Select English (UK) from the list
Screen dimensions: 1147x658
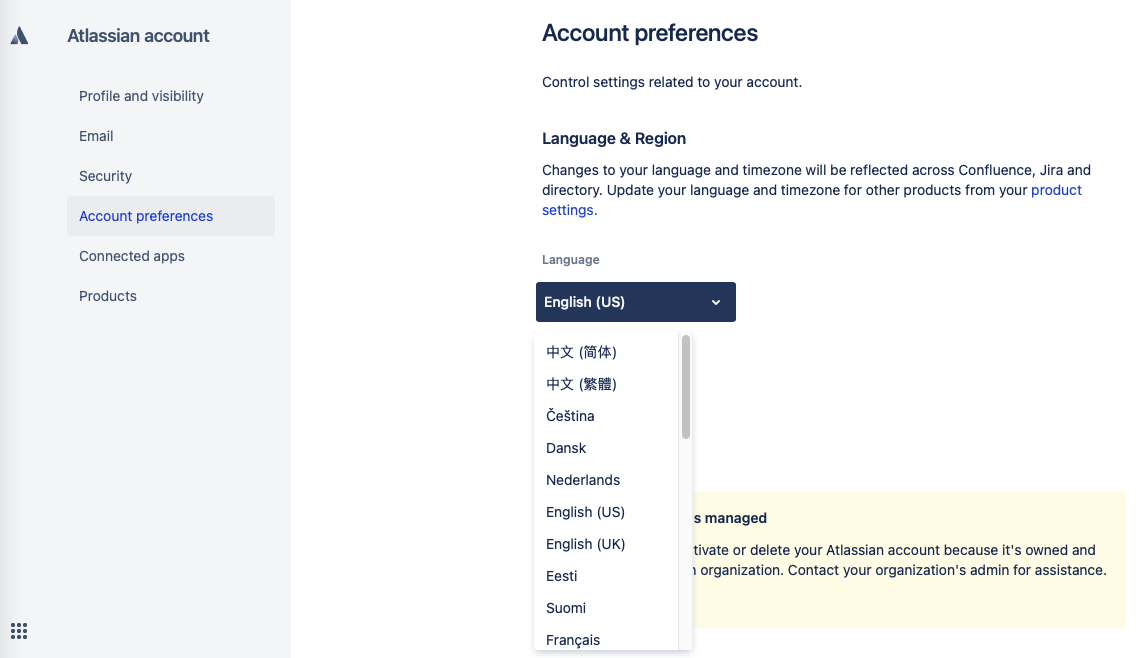[x=585, y=544]
